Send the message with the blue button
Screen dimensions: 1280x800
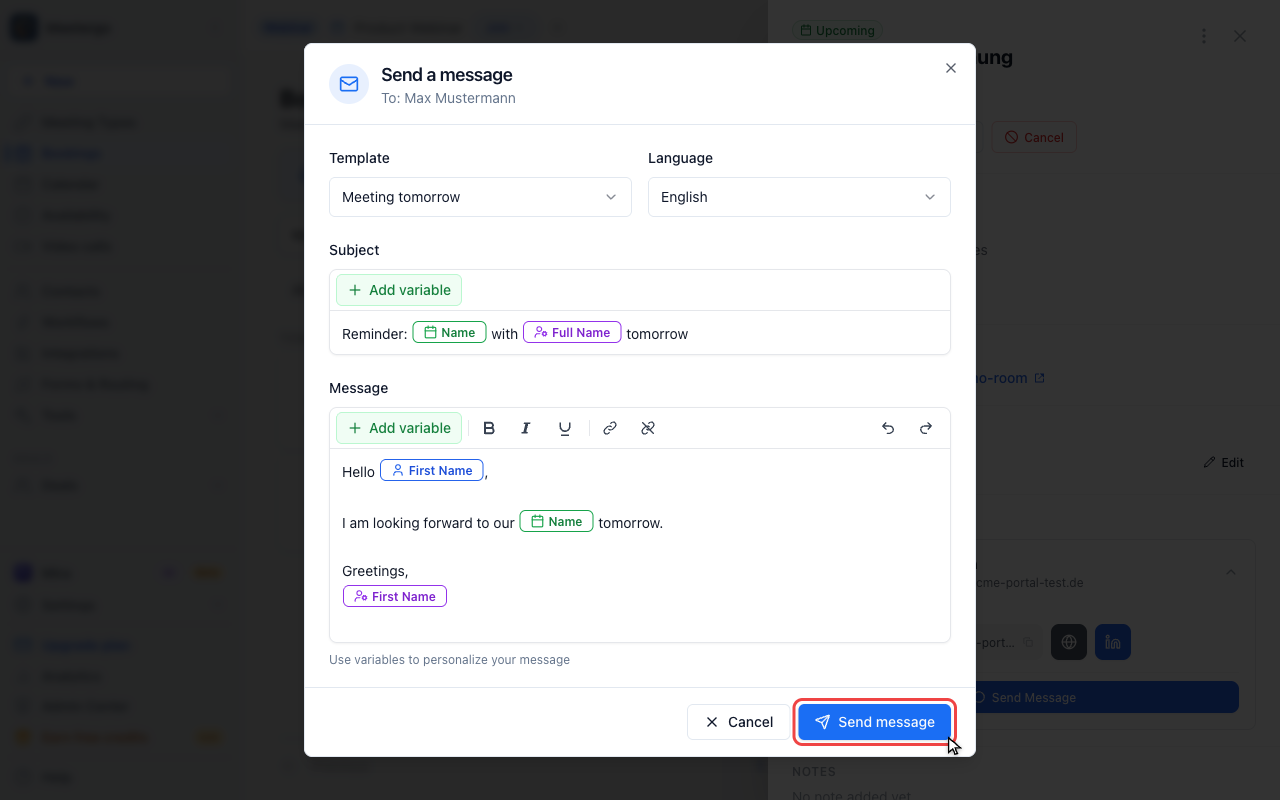pyautogui.click(x=874, y=722)
